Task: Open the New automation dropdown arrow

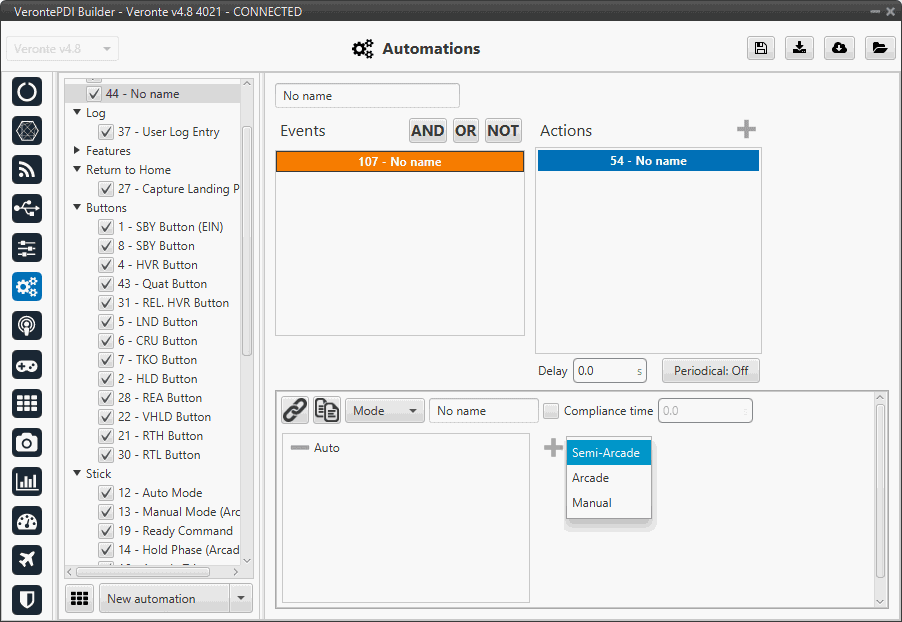Action: tap(240, 599)
